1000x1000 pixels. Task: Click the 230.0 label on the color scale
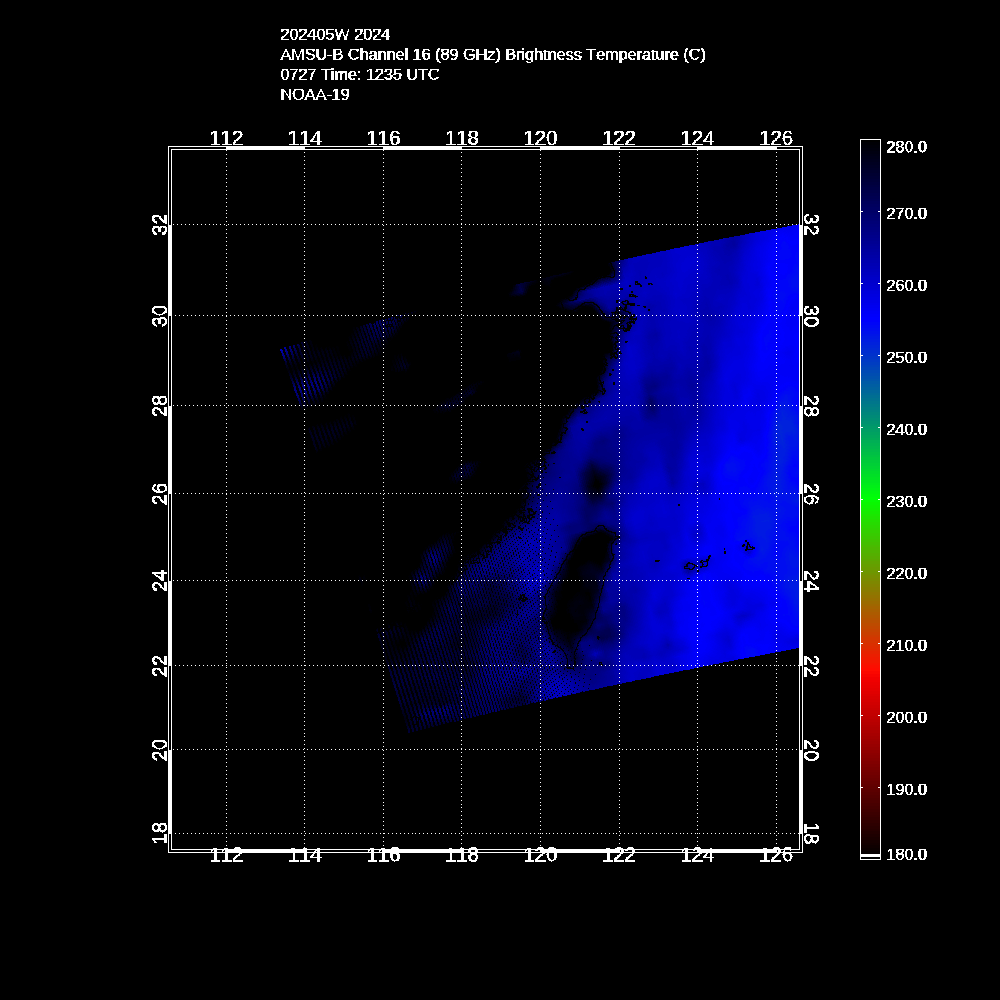(906, 502)
